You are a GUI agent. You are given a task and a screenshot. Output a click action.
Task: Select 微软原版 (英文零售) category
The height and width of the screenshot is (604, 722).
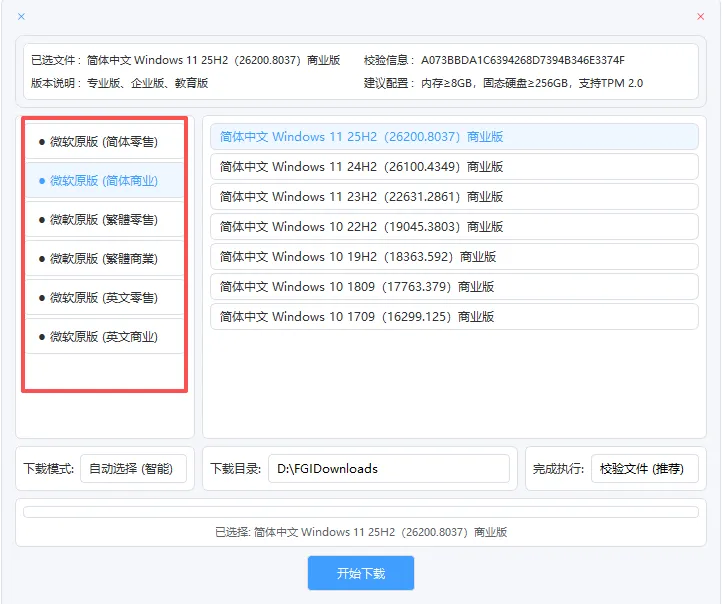105,297
